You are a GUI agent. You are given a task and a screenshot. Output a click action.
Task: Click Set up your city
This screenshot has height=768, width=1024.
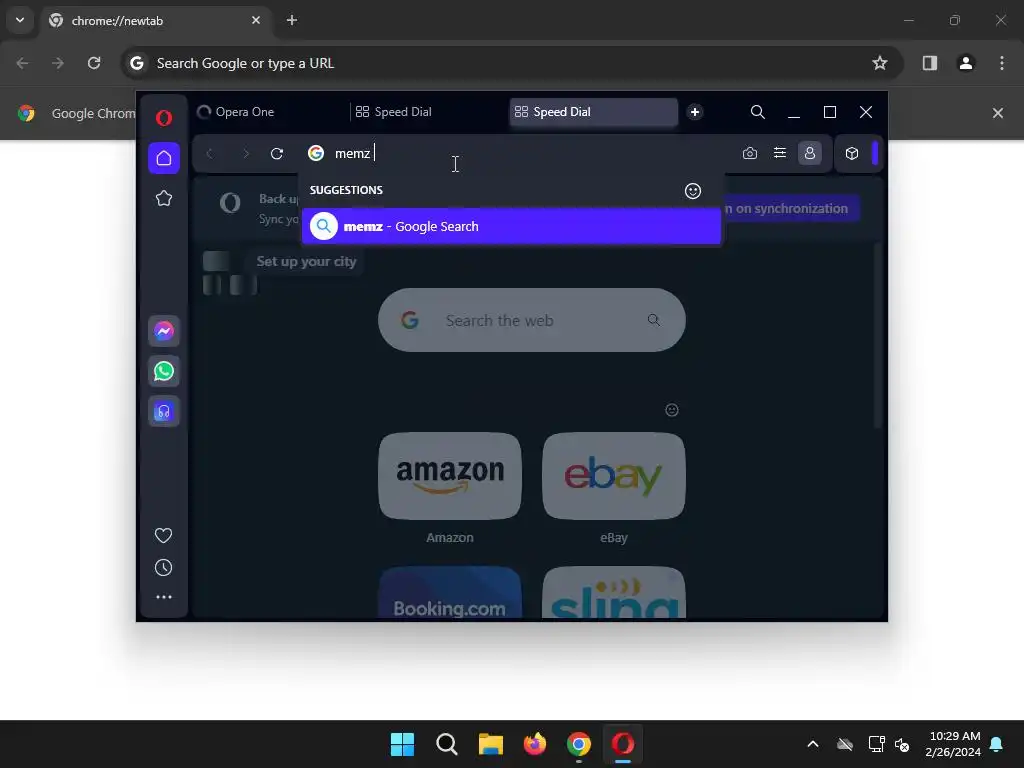click(306, 261)
